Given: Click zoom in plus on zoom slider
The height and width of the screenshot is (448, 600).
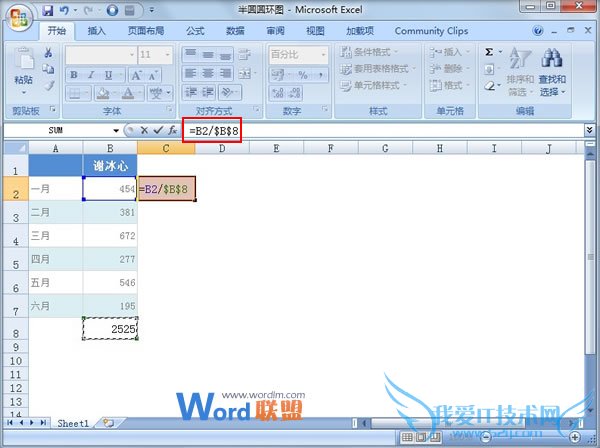Looking at the screenshot, I should (x=575, y=437).
